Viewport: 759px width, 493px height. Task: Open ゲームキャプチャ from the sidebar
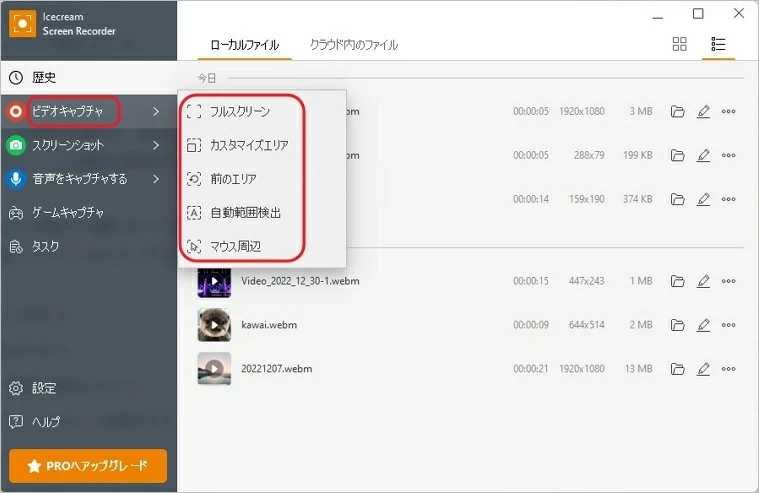click(68, 213)
